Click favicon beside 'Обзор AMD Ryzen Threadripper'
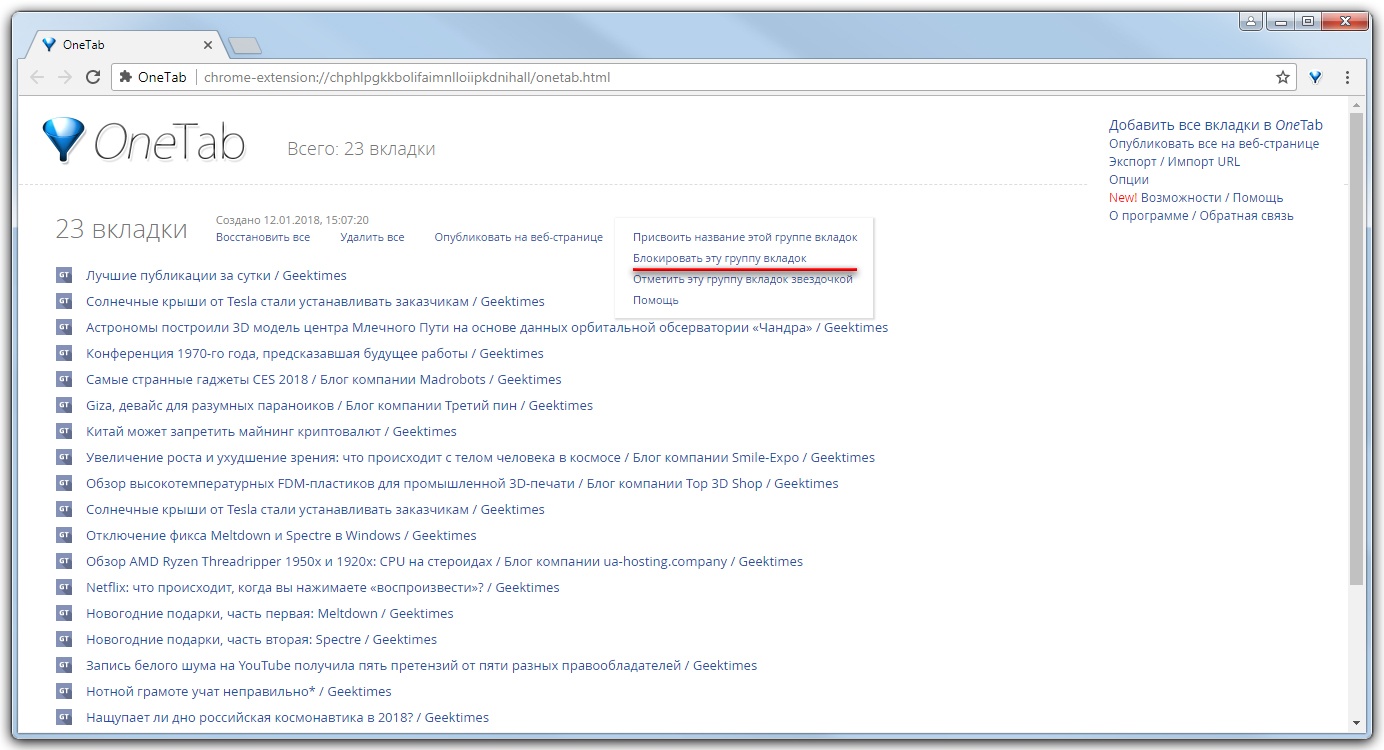This screenshot has height=750, width=1384. click(x=64, y=561)
